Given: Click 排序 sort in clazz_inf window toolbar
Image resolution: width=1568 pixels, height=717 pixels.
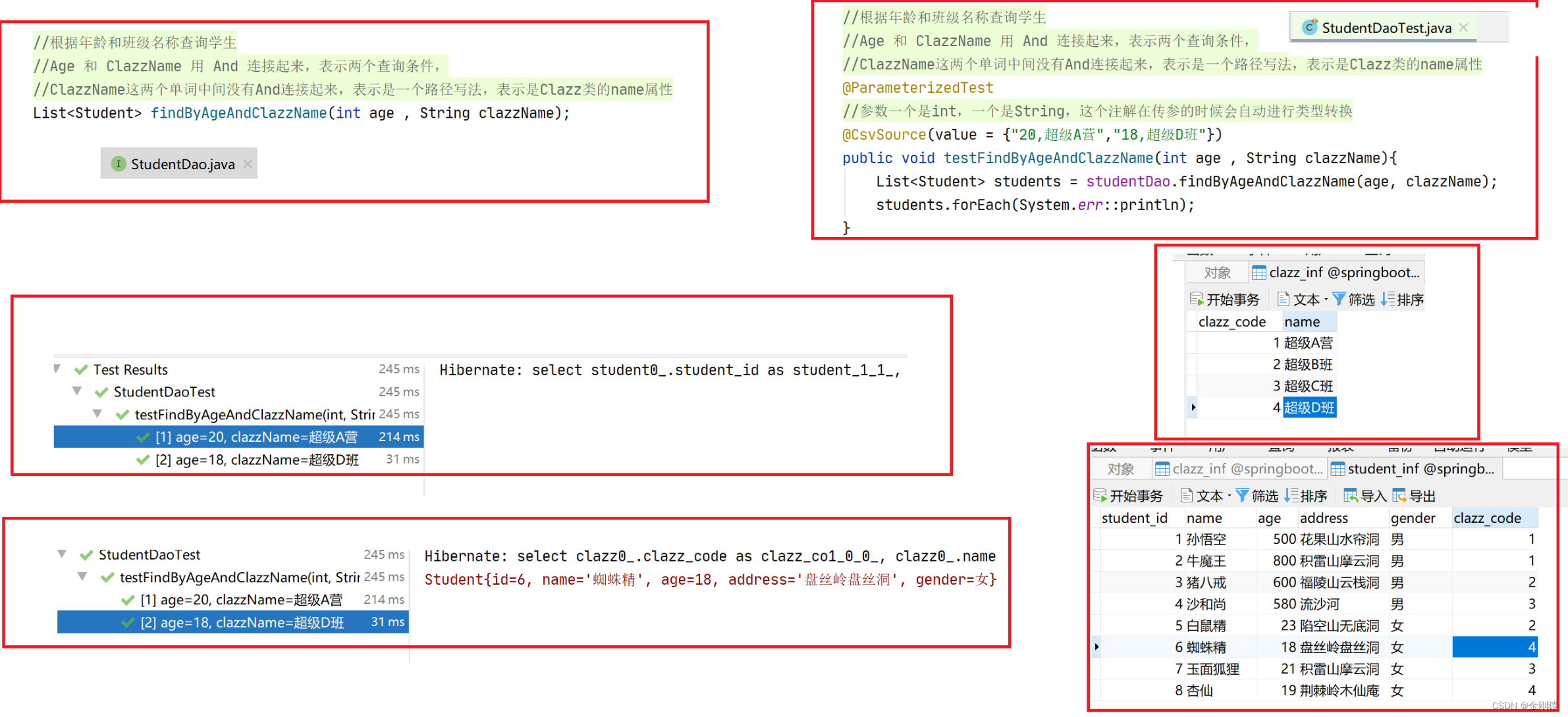Looking at the screenshot, I should [x=1402, y=300].
